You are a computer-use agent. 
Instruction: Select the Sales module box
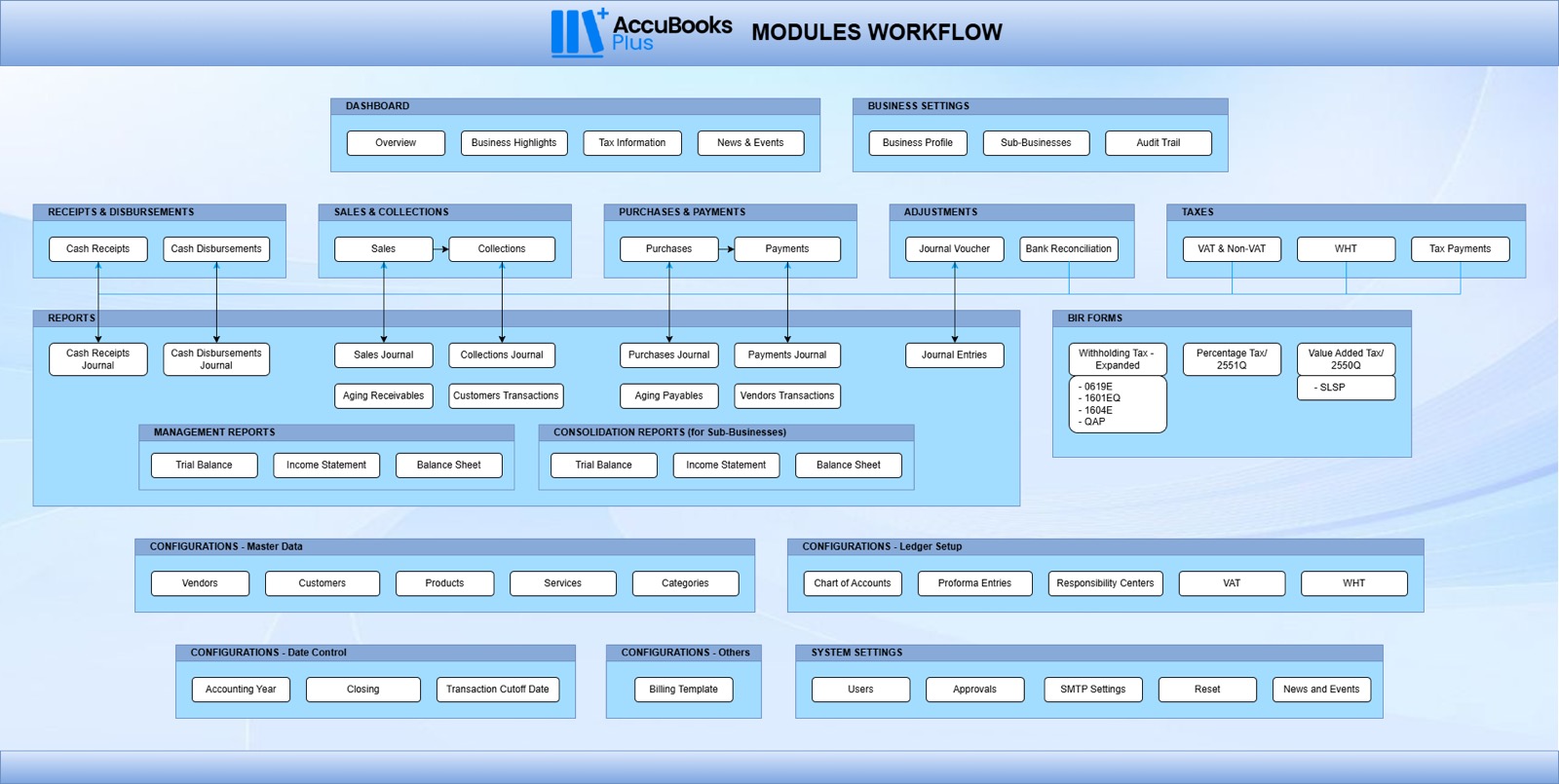[x=384, y=249]
